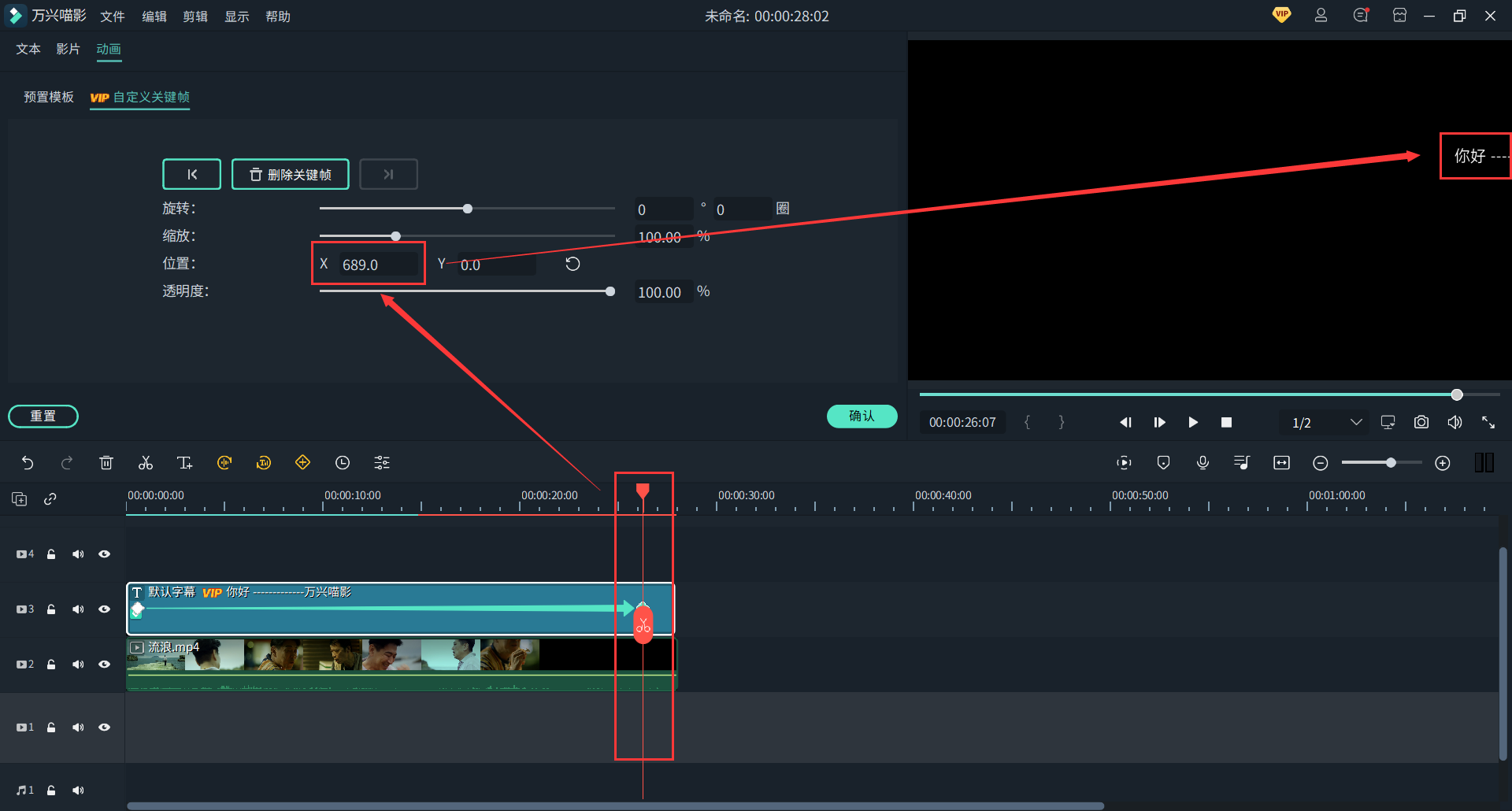The image size is (1512, 811).
Task: Select the add text tool icon
Action: [185, 463]
